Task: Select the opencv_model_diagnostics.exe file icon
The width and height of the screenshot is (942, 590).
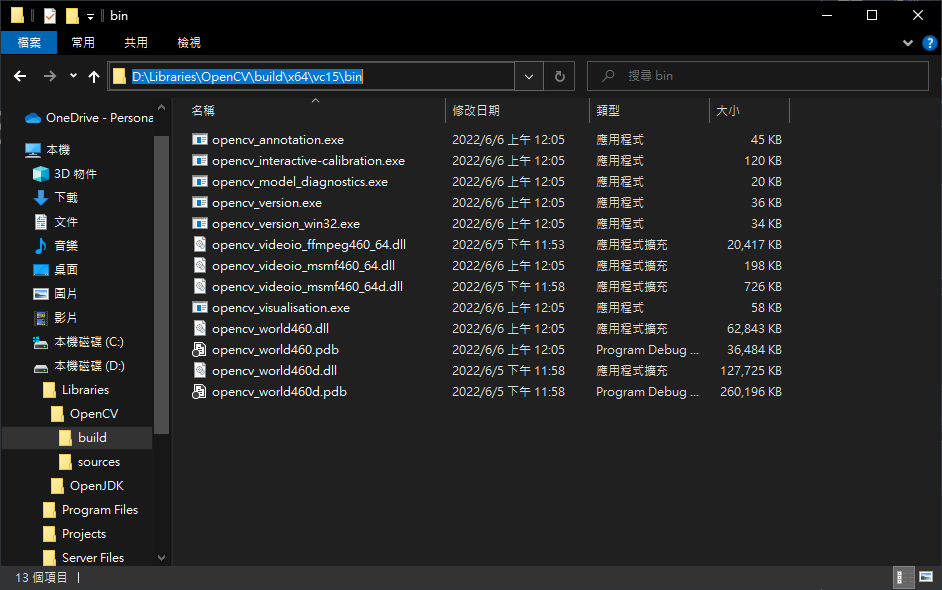Action: (199, 181)
